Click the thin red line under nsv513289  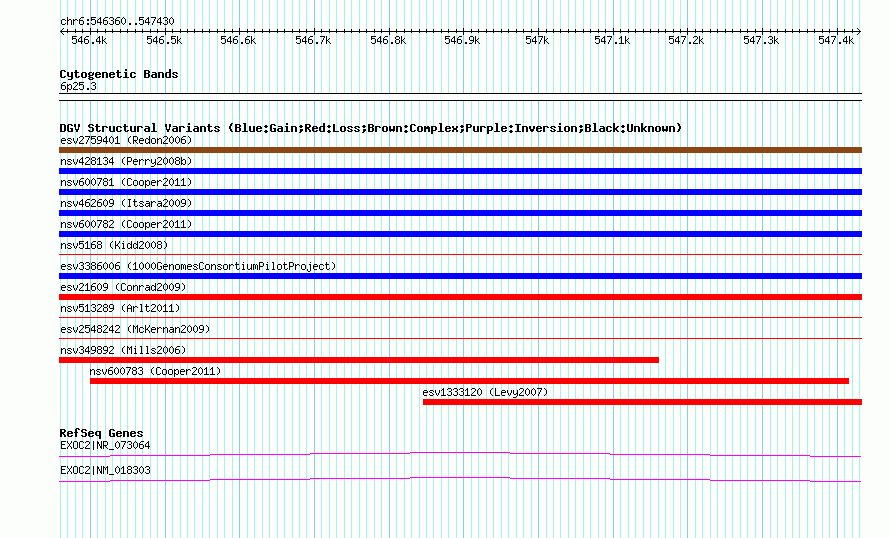tap(460, 317)
